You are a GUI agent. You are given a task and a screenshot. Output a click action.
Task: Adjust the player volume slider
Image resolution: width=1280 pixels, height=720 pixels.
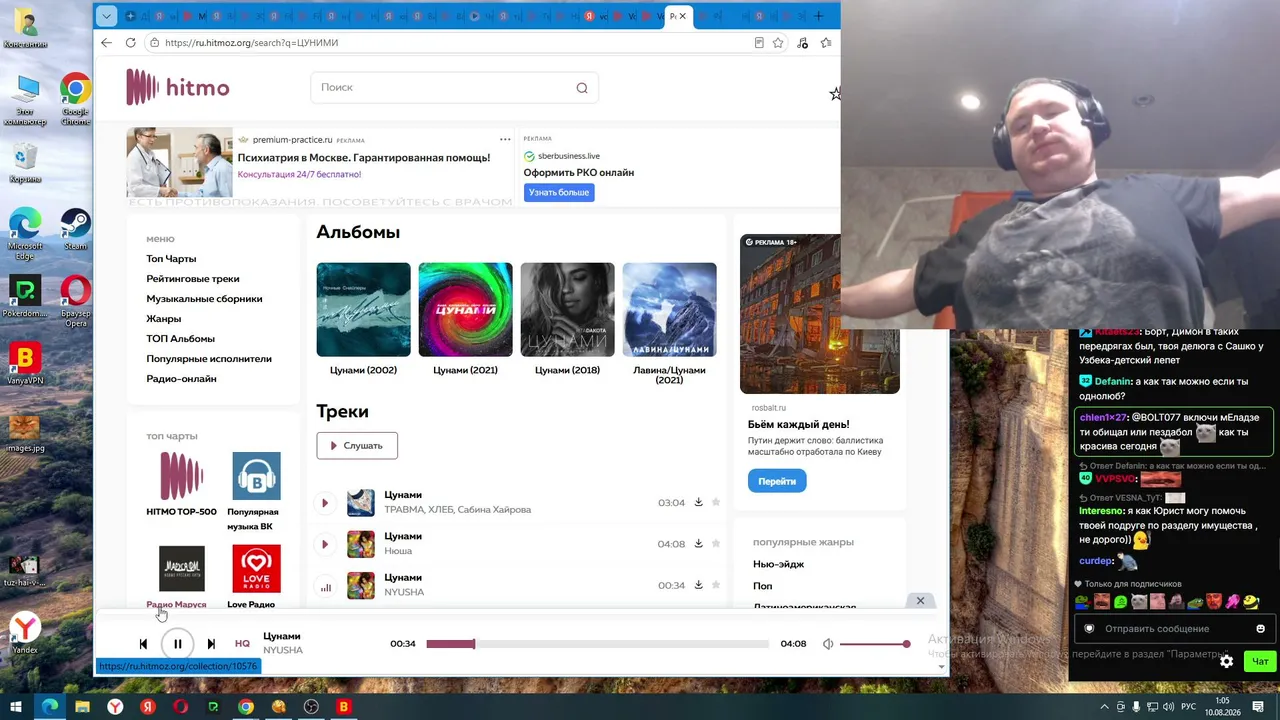coord(875,644)
